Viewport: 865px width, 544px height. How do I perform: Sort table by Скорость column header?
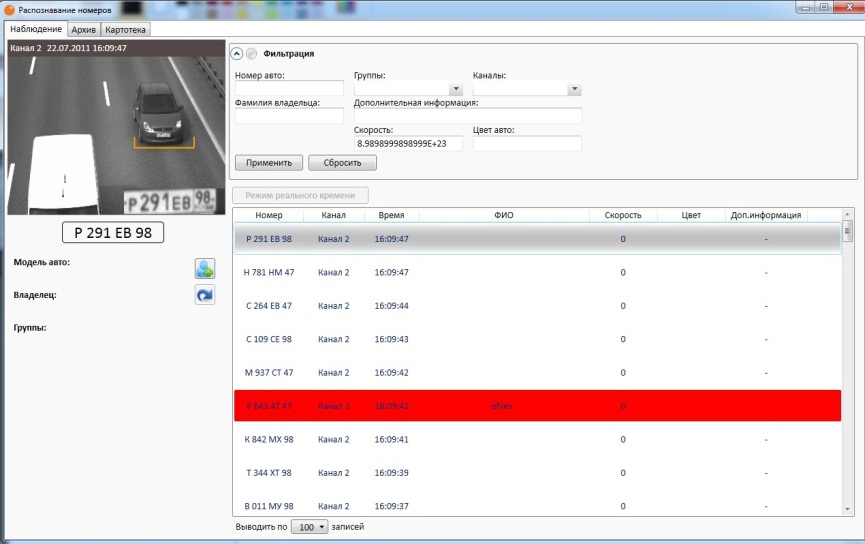[623, 215]
